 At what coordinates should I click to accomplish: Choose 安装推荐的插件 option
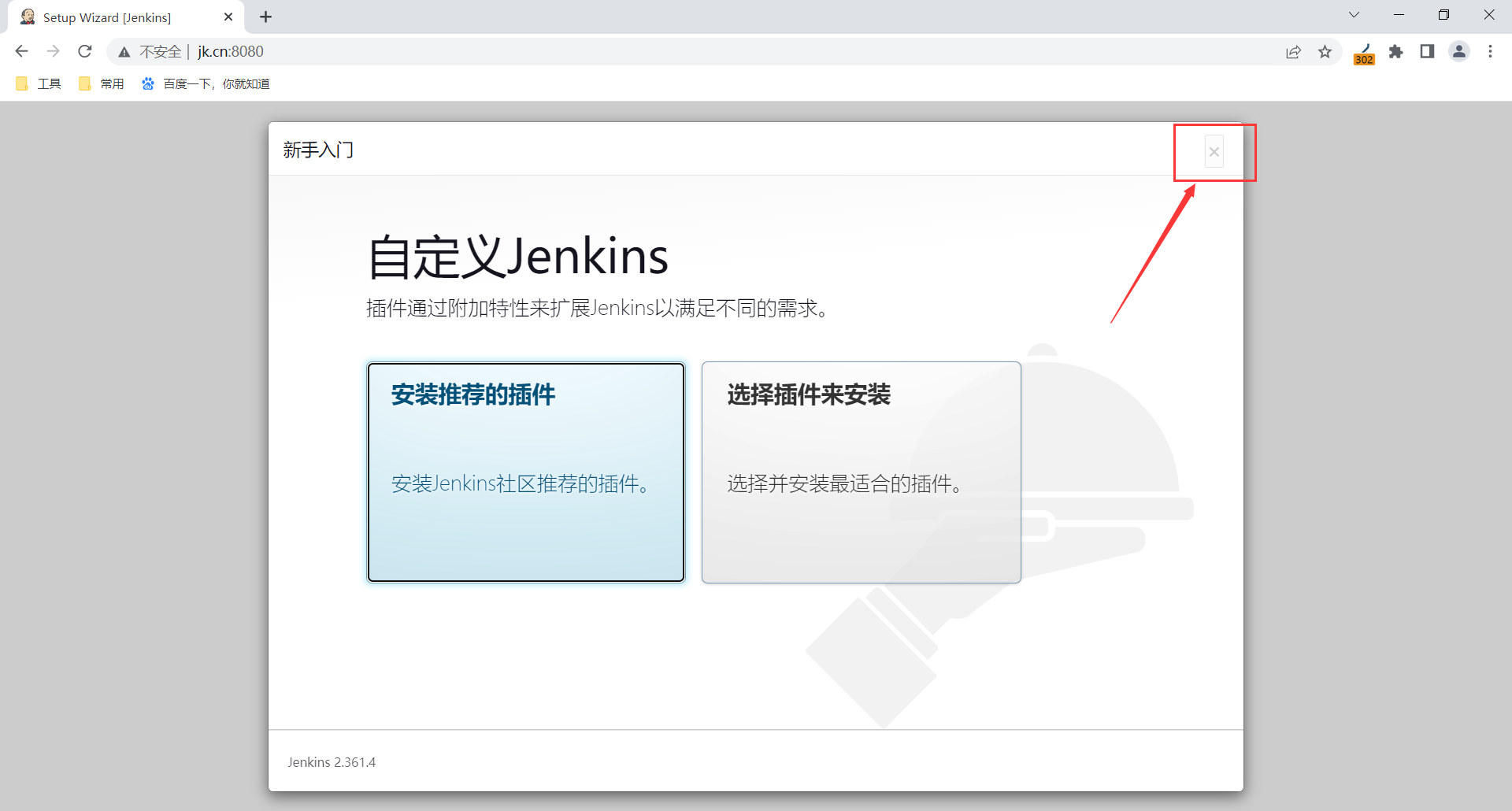(x=526, y=472)
